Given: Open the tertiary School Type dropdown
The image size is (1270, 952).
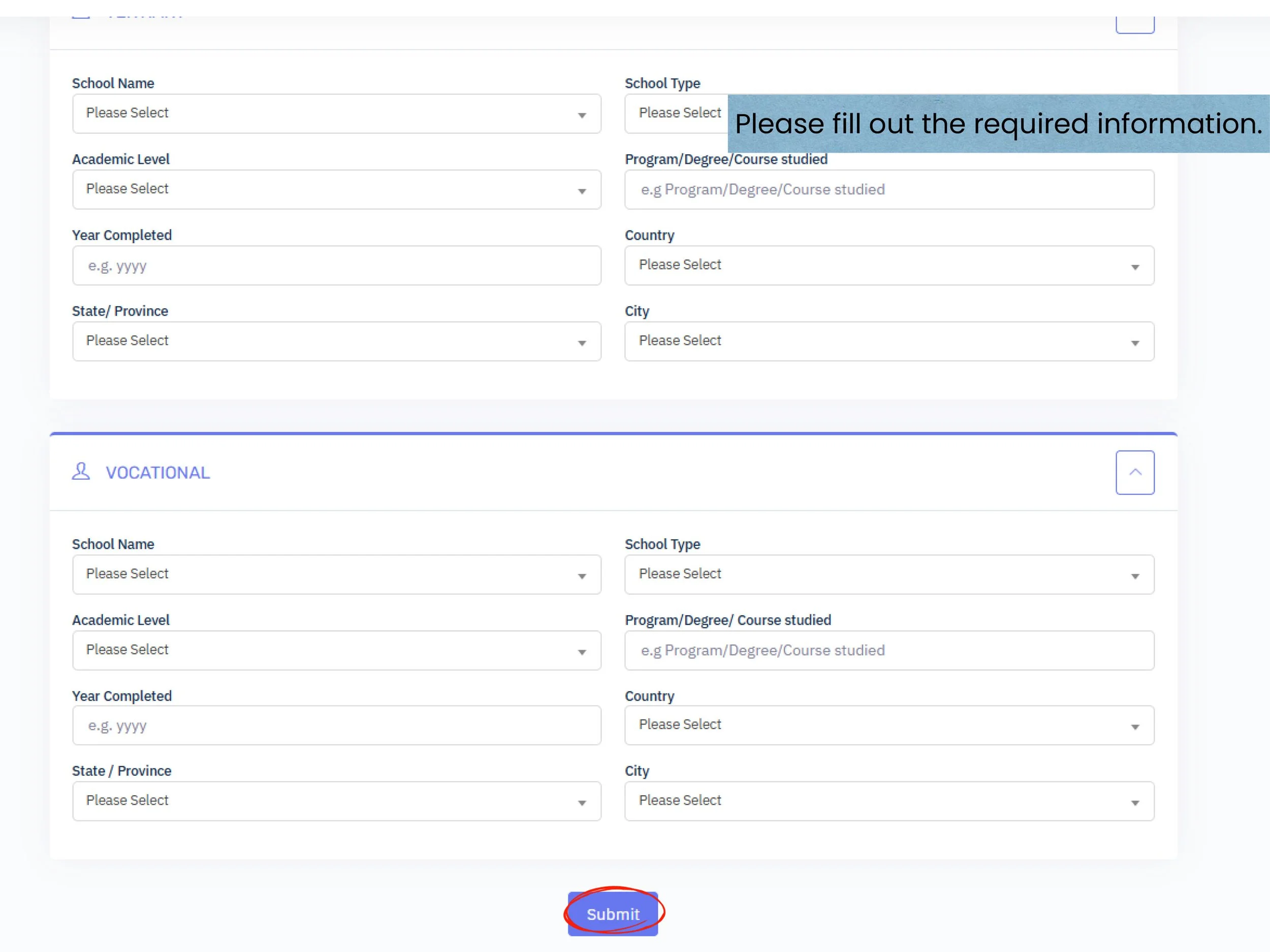Looking at the screenshot, I should [678, 114].
